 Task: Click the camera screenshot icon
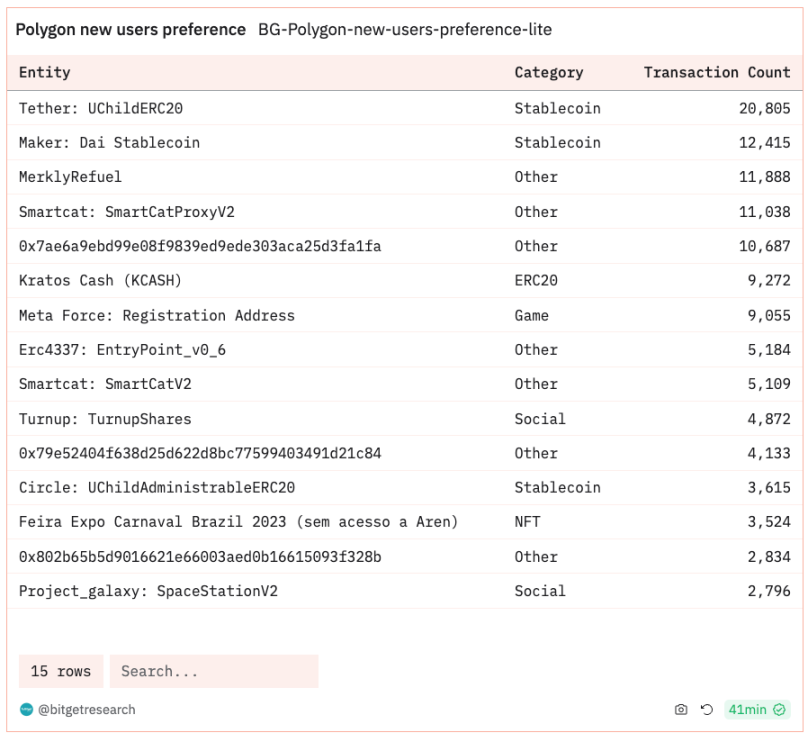pos(681,710)
